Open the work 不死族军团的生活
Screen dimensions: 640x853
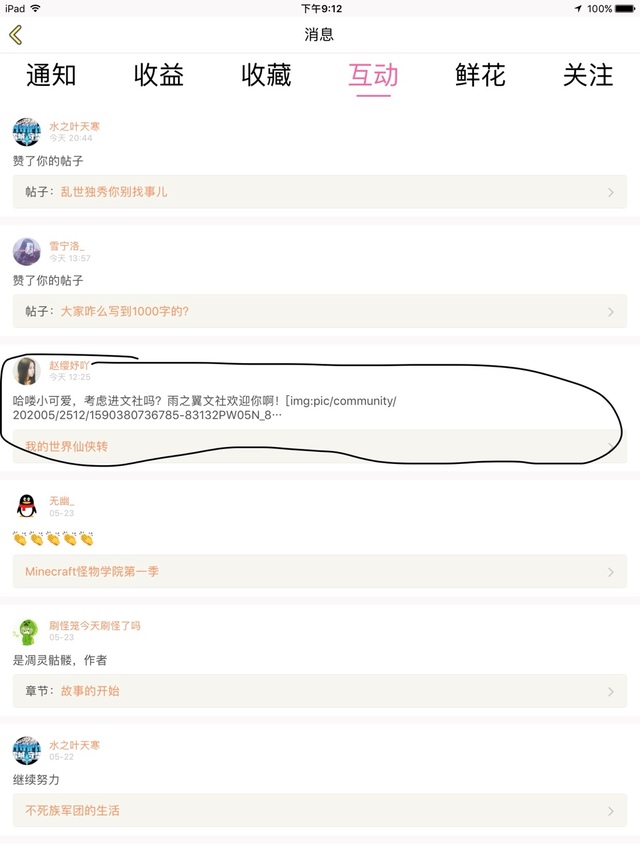tap(72, 811)
